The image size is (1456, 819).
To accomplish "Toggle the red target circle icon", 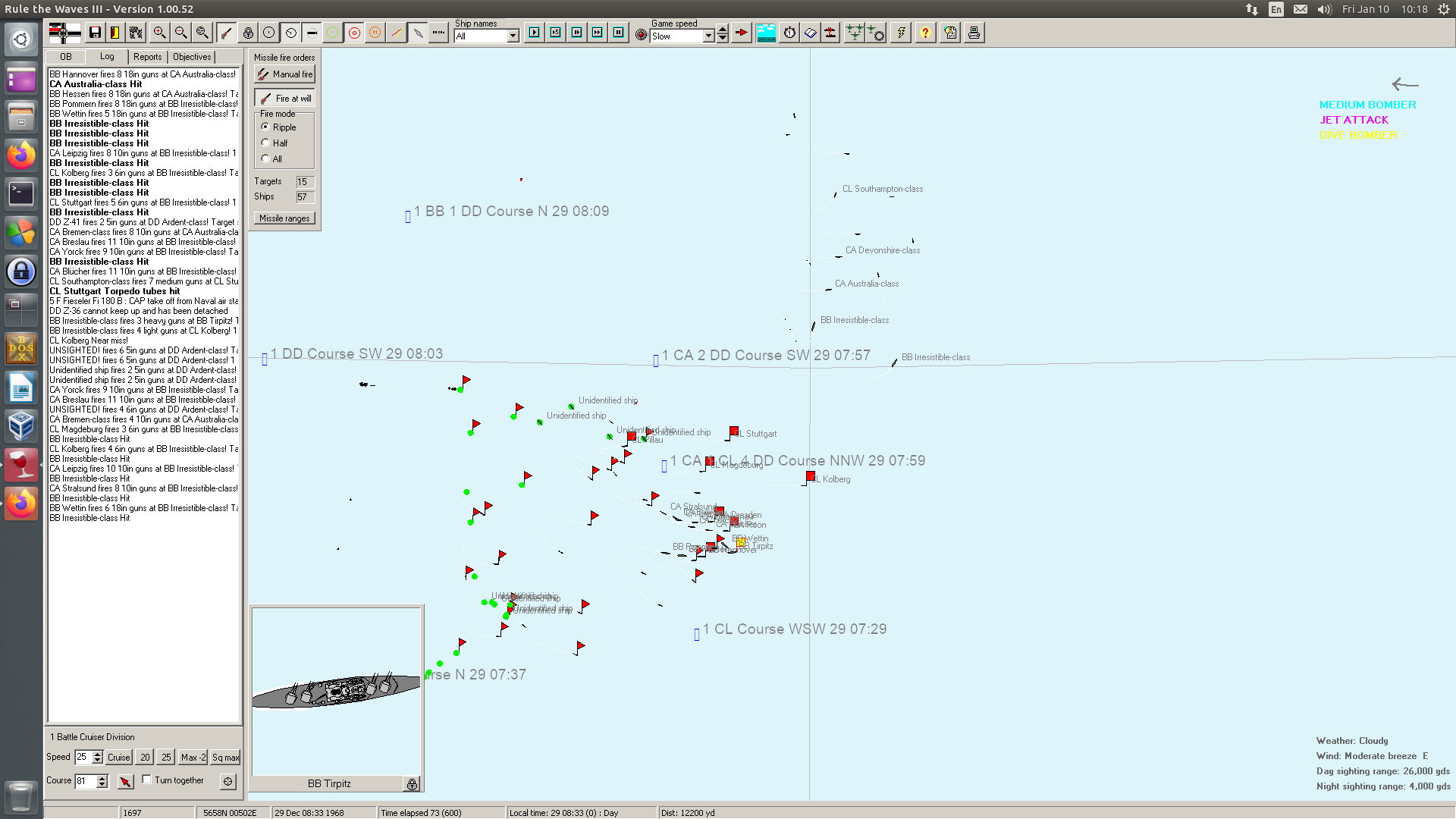I will pos(354,33).
